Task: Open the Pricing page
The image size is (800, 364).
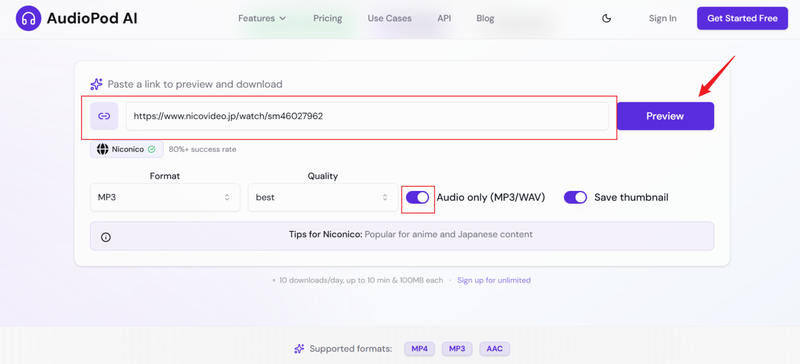Action: (328, 18)
